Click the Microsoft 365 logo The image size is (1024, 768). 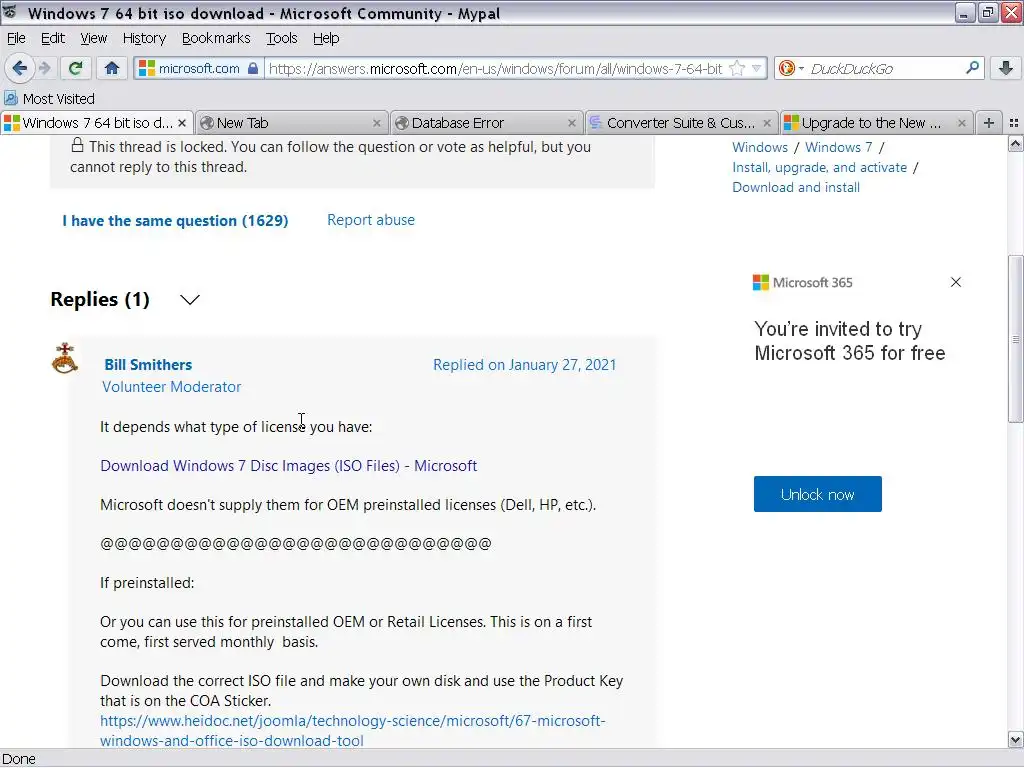click(x=803, y=283)
